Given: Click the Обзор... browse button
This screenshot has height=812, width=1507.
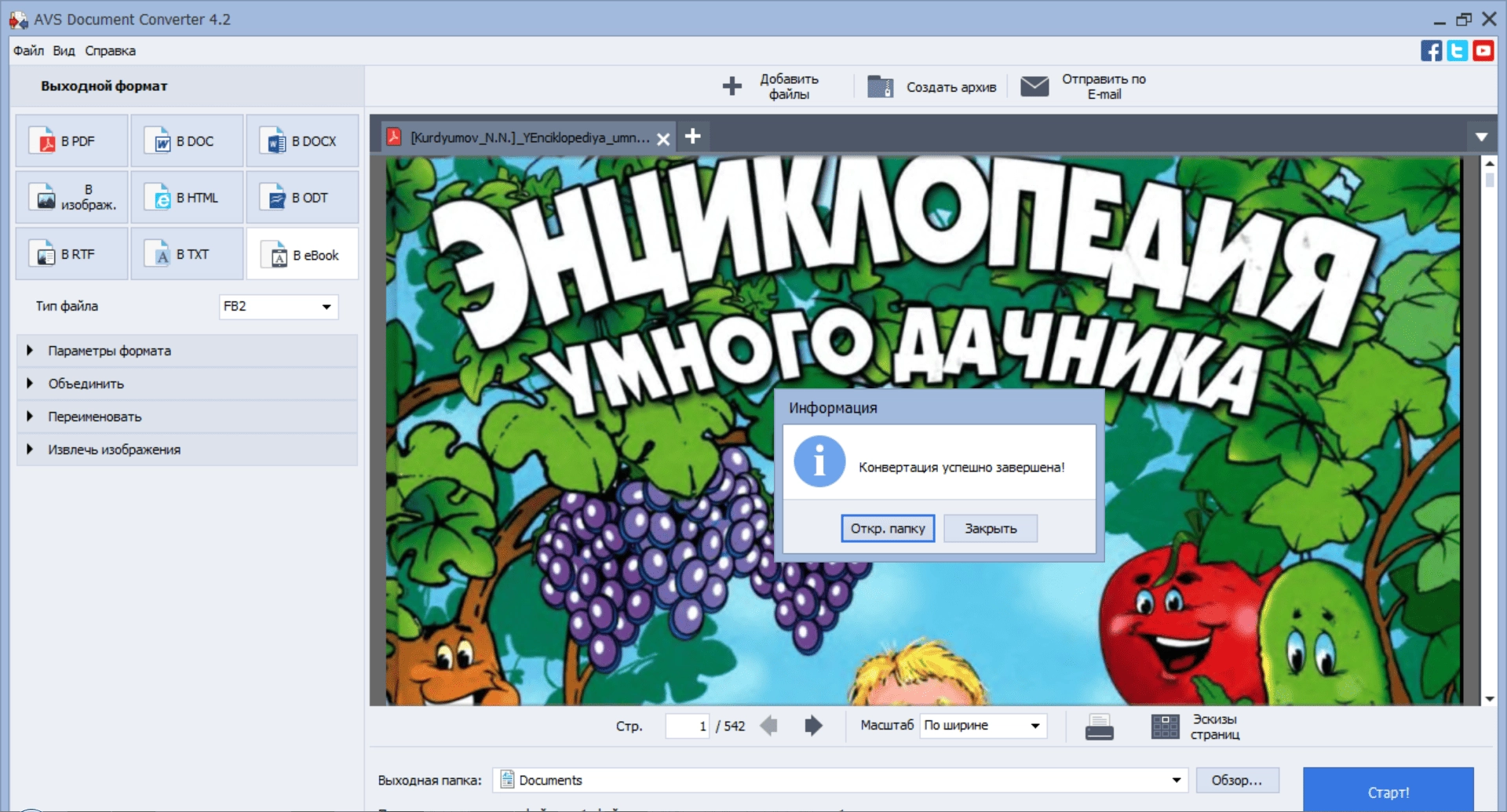Looking at the screenshot, I should coord(1237,780).
